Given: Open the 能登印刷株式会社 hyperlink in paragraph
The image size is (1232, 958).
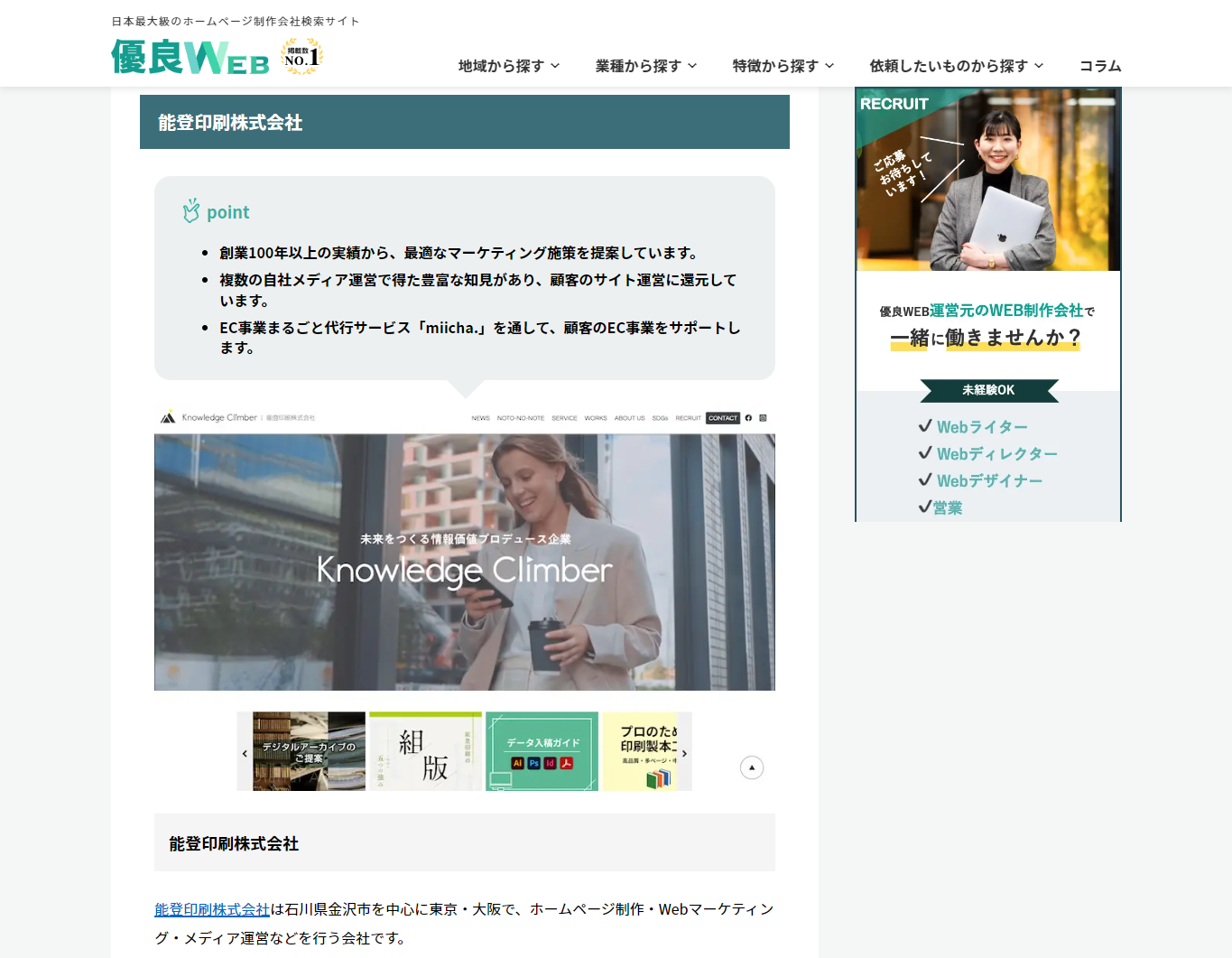Looking at the screenshot, I should pyautogui.click(x=212, y=909).
